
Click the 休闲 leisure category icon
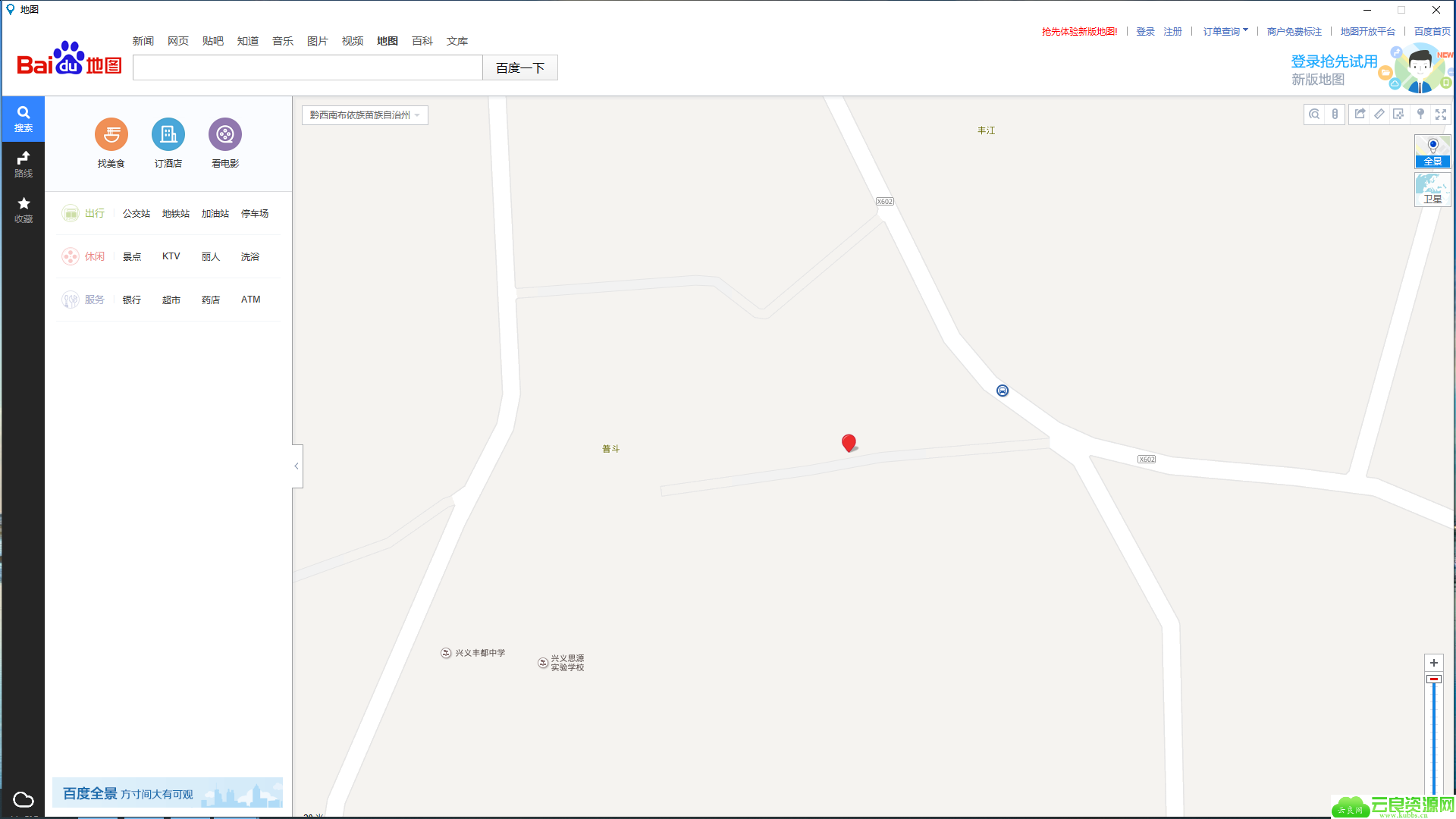pos(71,256)
